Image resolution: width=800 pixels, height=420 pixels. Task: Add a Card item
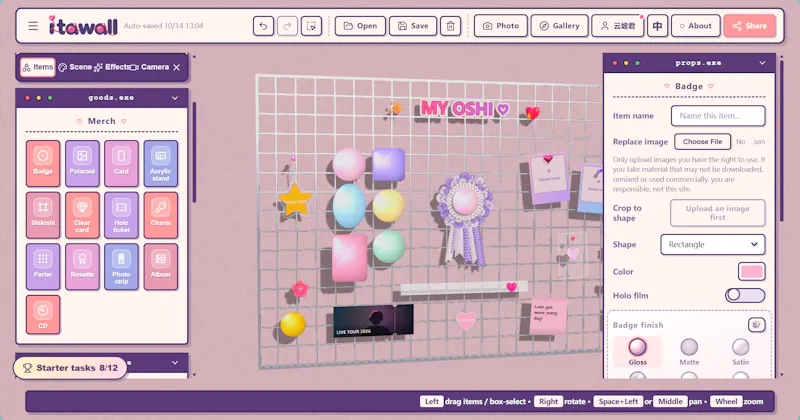point(121,163)
